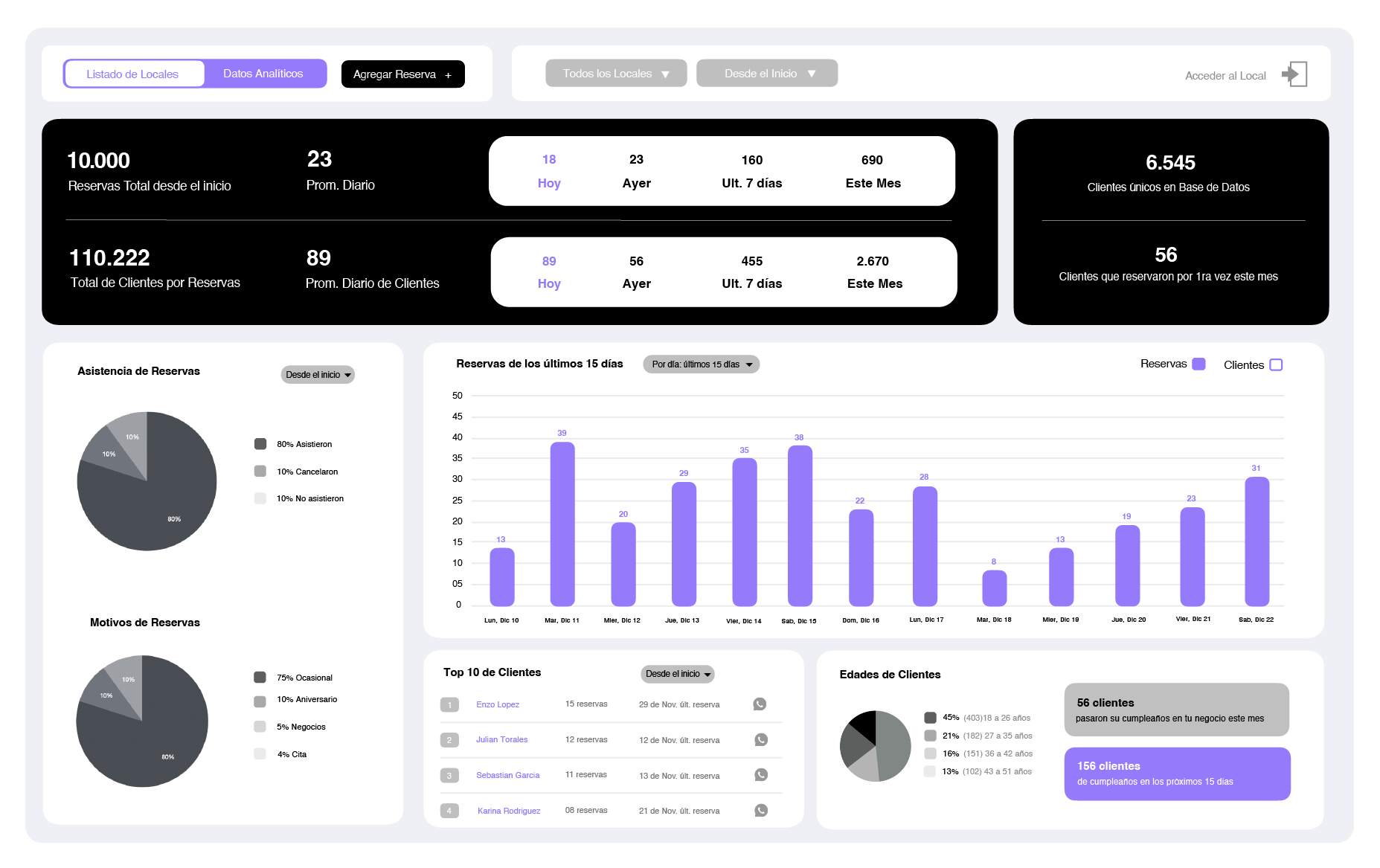This screenshot has height=868, width=1380.
Task: Click rank badge number 2 in Top 10
Action: tap(449, 740)
